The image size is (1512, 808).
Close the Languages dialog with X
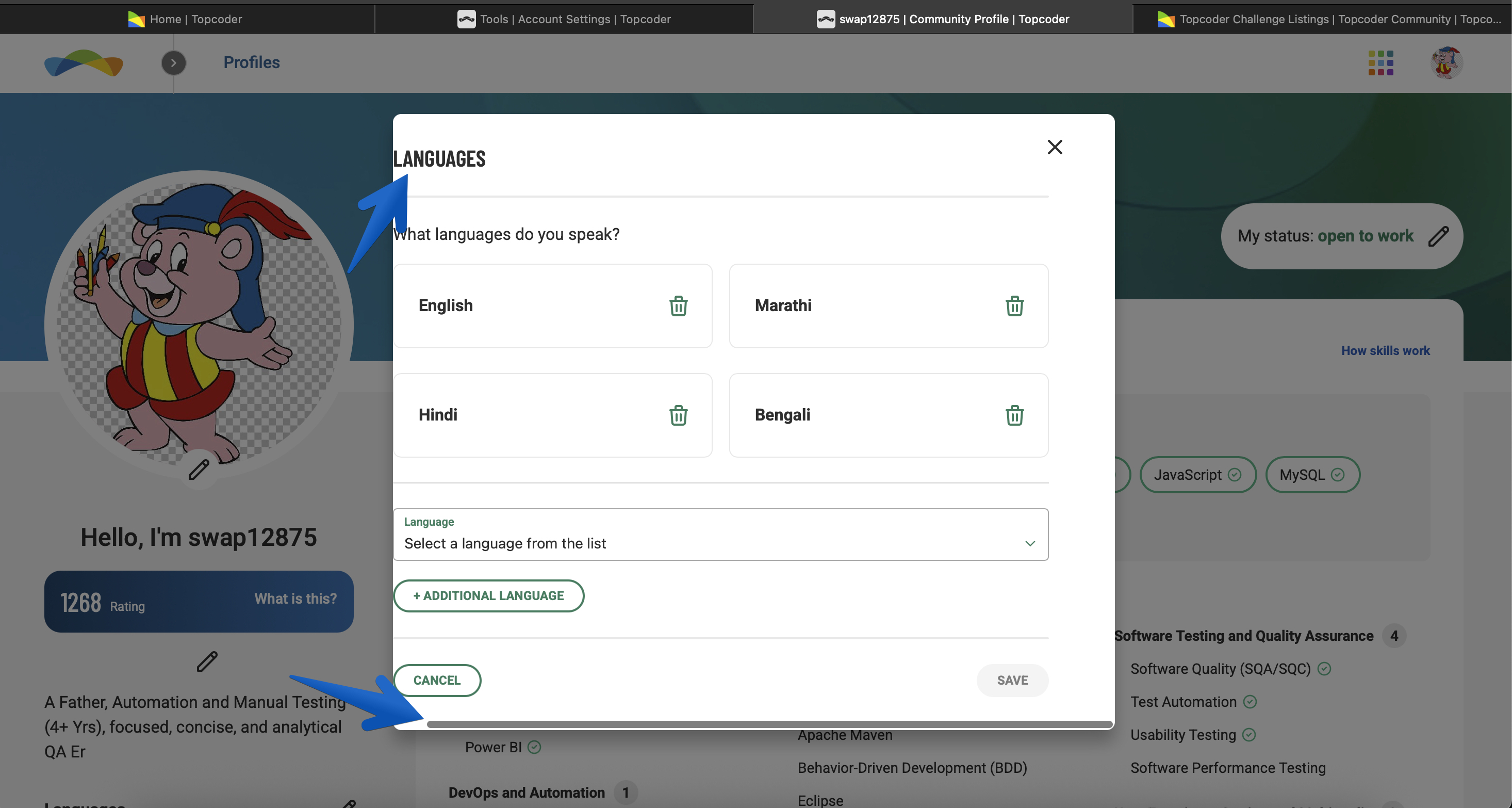coord(1055,147)
